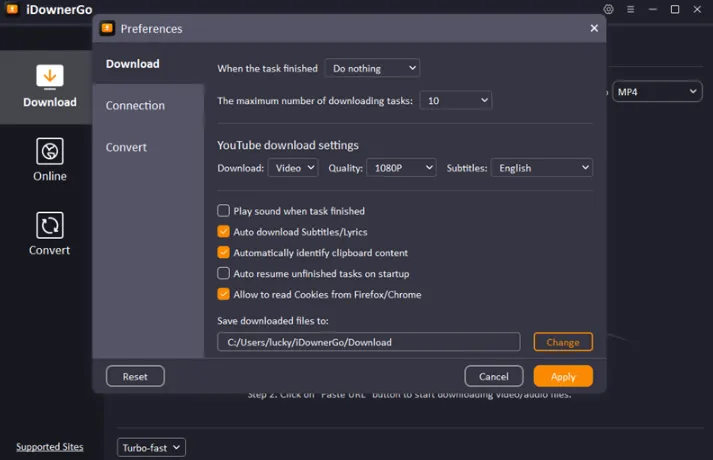This screenshot has width=713, height=460.
Task: Click the Change folder button
Action: 563,342
